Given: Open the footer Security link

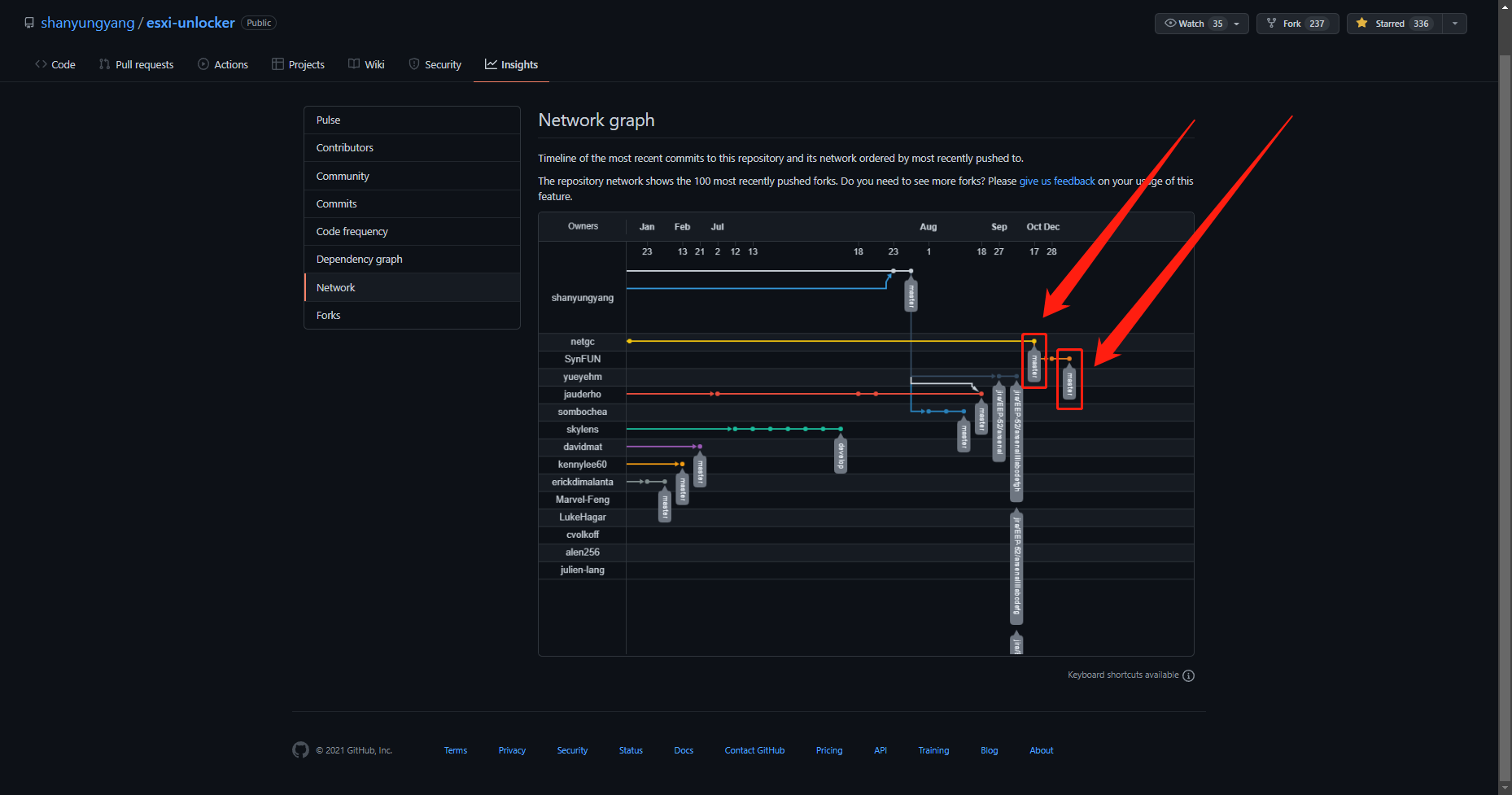Looking at the screenshot, I should click(572, 750).
